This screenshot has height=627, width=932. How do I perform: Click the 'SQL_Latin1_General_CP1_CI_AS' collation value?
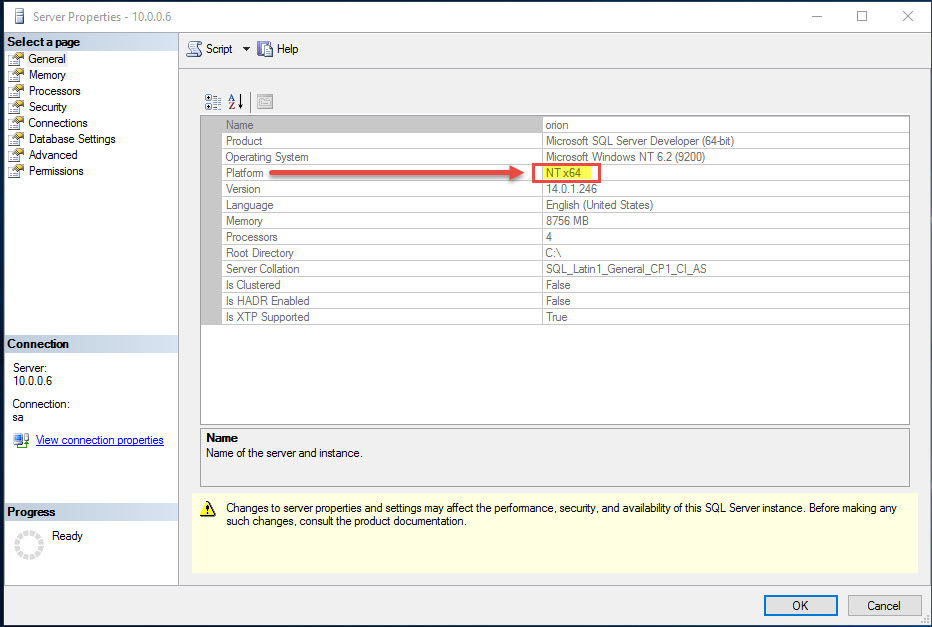coord(626,269)
